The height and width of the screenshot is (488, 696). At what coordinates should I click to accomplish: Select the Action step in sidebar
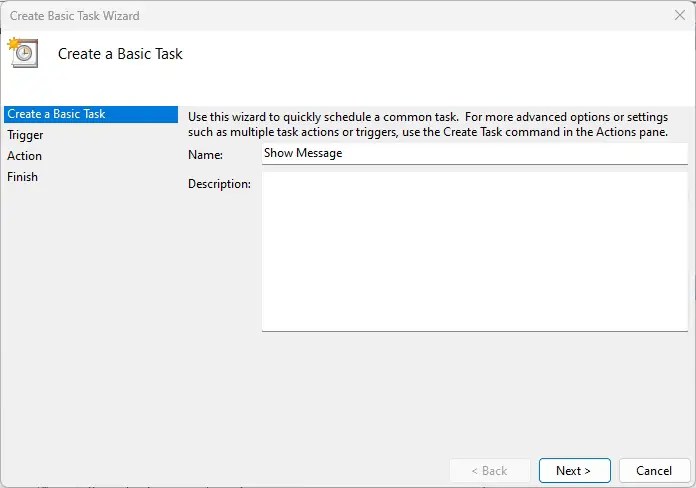coord(25,156)
